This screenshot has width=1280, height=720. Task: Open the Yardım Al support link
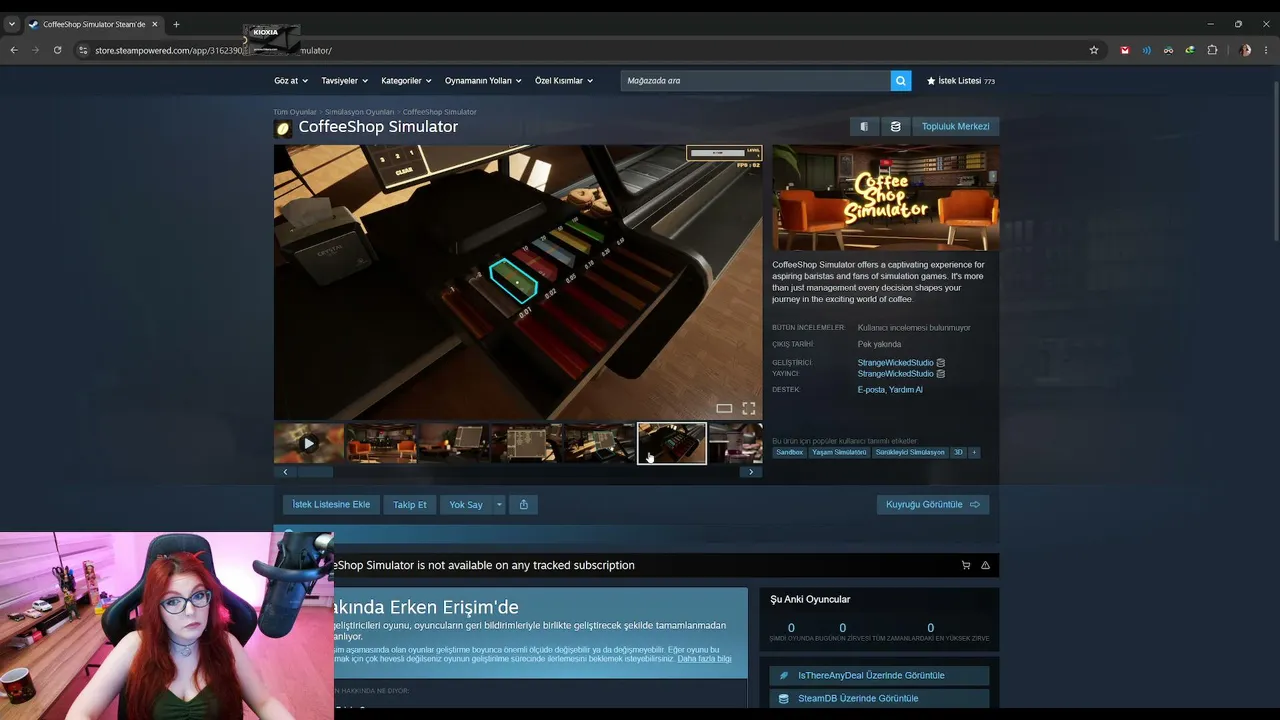906,390
